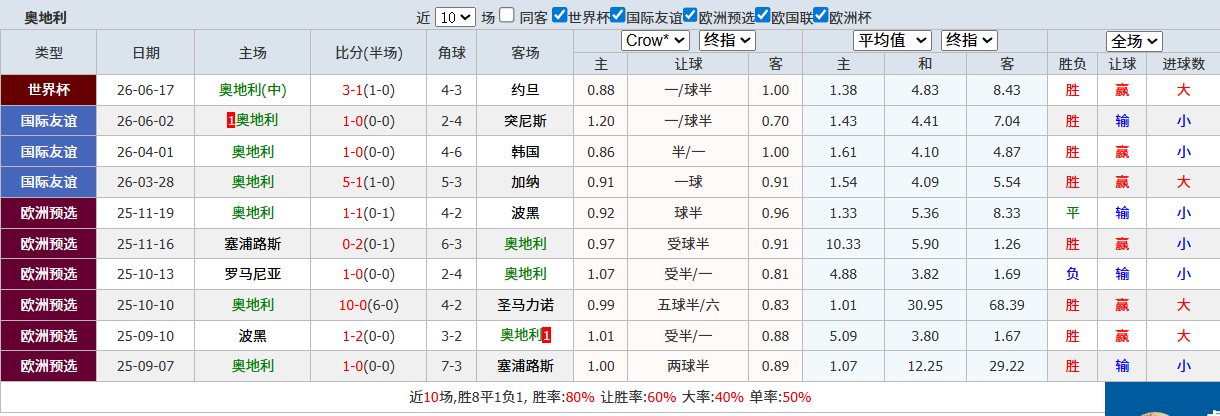Click the red card marker on 26-06-02 奥地利
The width and height of the screenshot is (1220, 416).
231,121
